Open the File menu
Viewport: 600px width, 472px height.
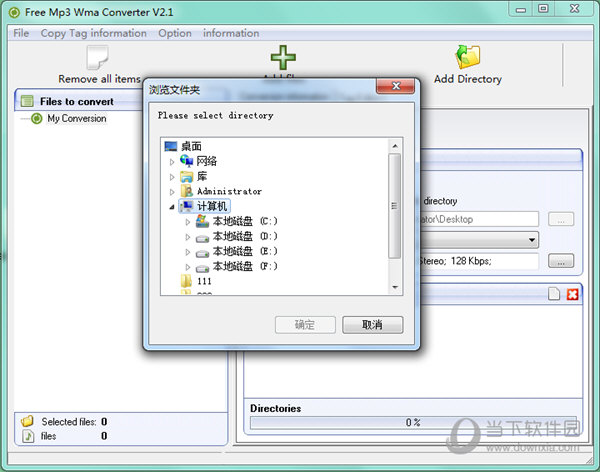pos(21,33)
